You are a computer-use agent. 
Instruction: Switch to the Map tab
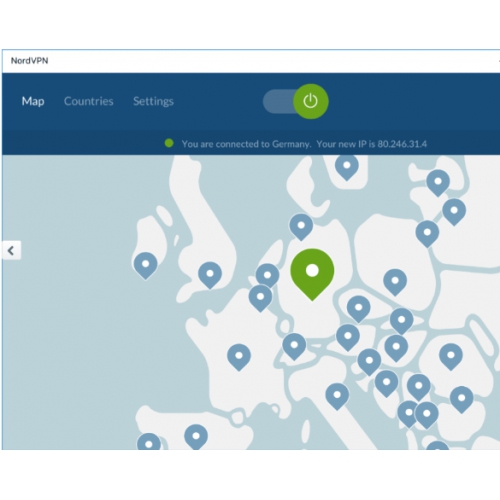click(x=33, y=101)
